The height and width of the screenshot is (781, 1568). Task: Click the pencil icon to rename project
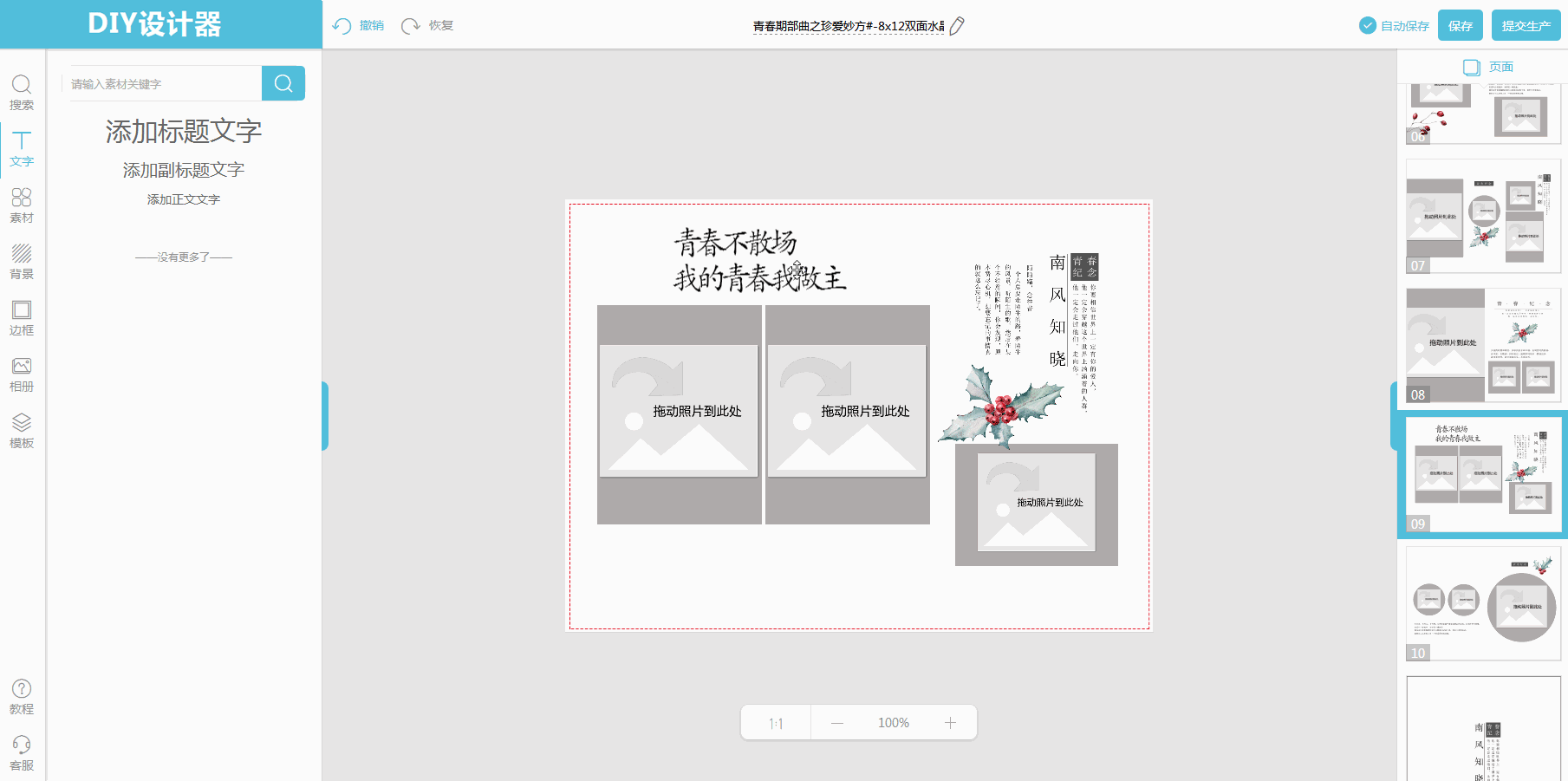click(957, 26)
